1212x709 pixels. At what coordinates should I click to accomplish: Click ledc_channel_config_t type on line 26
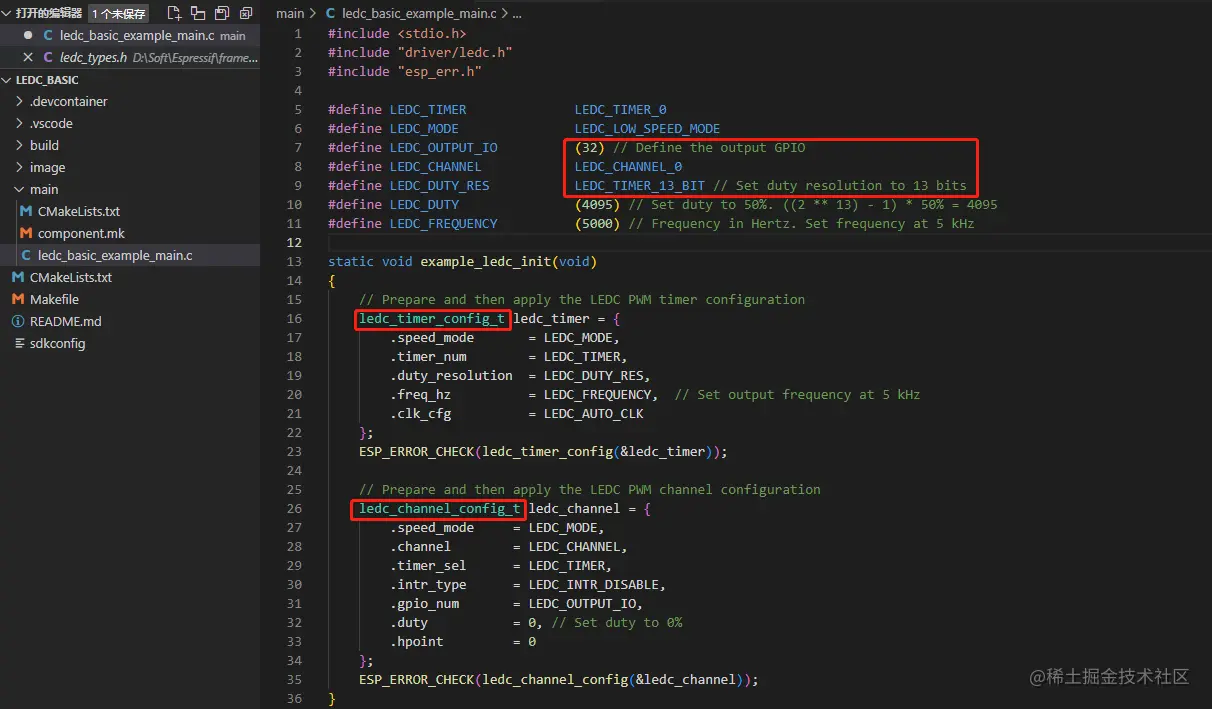[x=440, y=508]
